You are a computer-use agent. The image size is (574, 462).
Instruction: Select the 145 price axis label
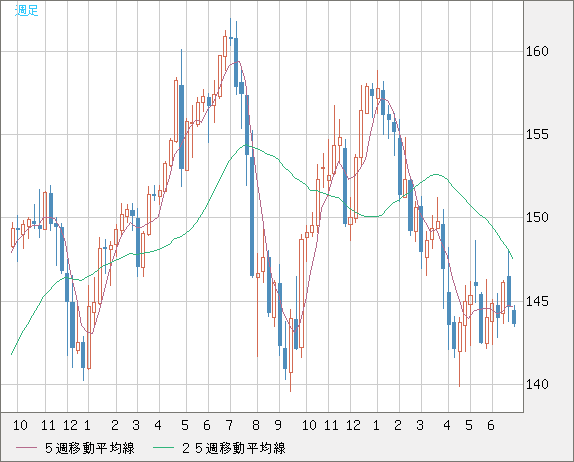(x=537, y=301)
